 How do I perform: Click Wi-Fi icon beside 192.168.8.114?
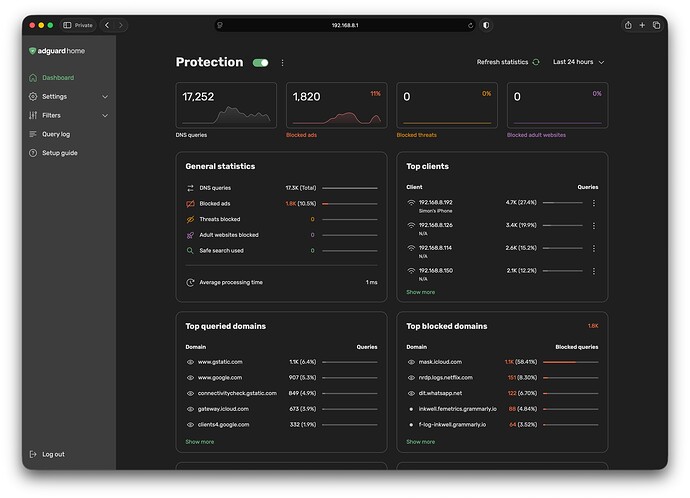(x=411, y=248)
